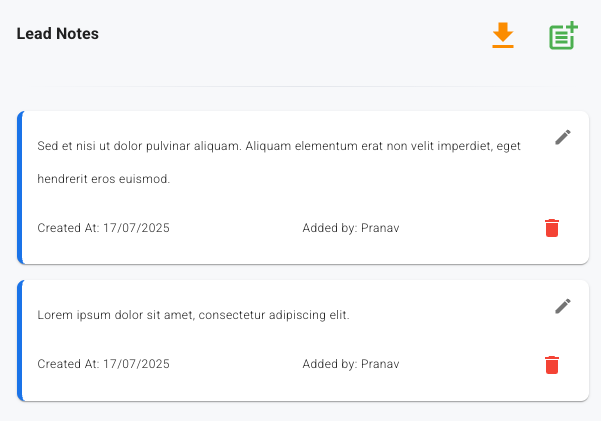The image size is (601, 421).
Task: Add a new note using the green icon
Action: [563, 36]
